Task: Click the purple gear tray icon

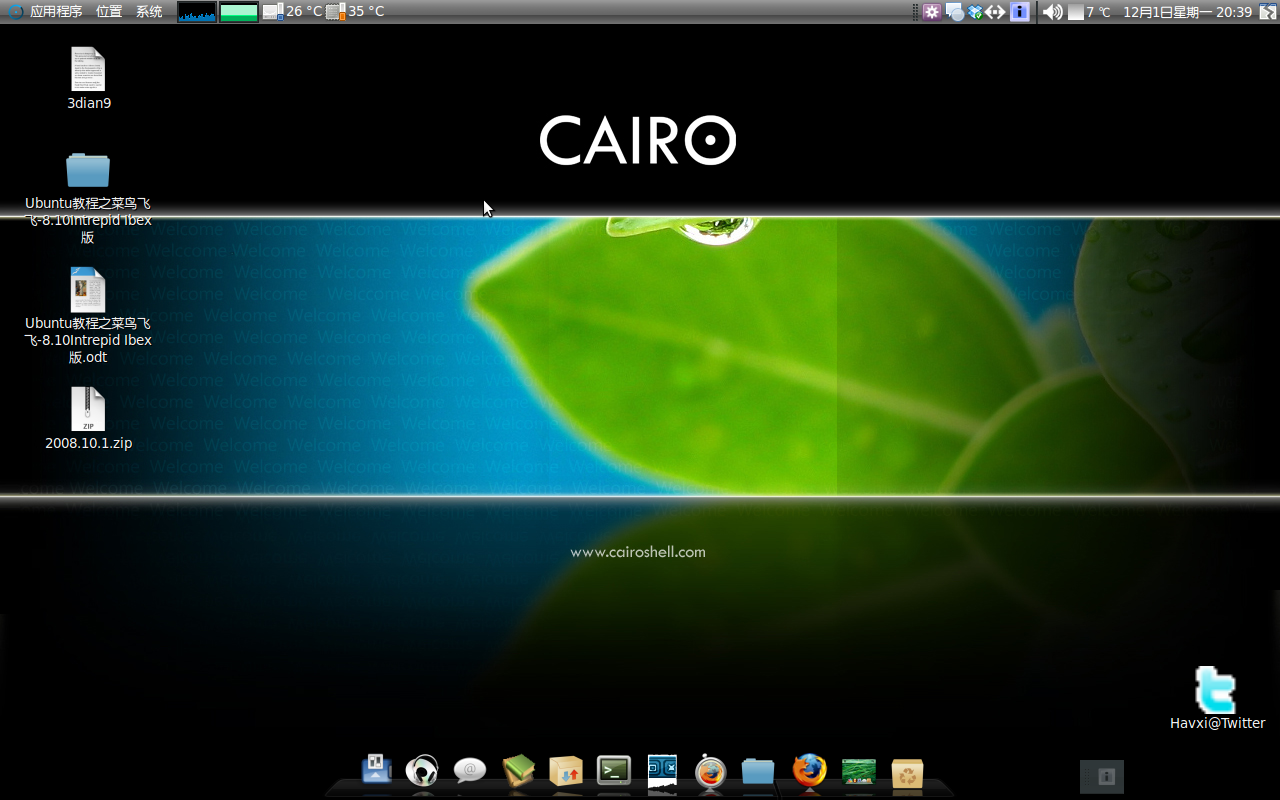Action: pyautogui.click(x=931, y=12)
